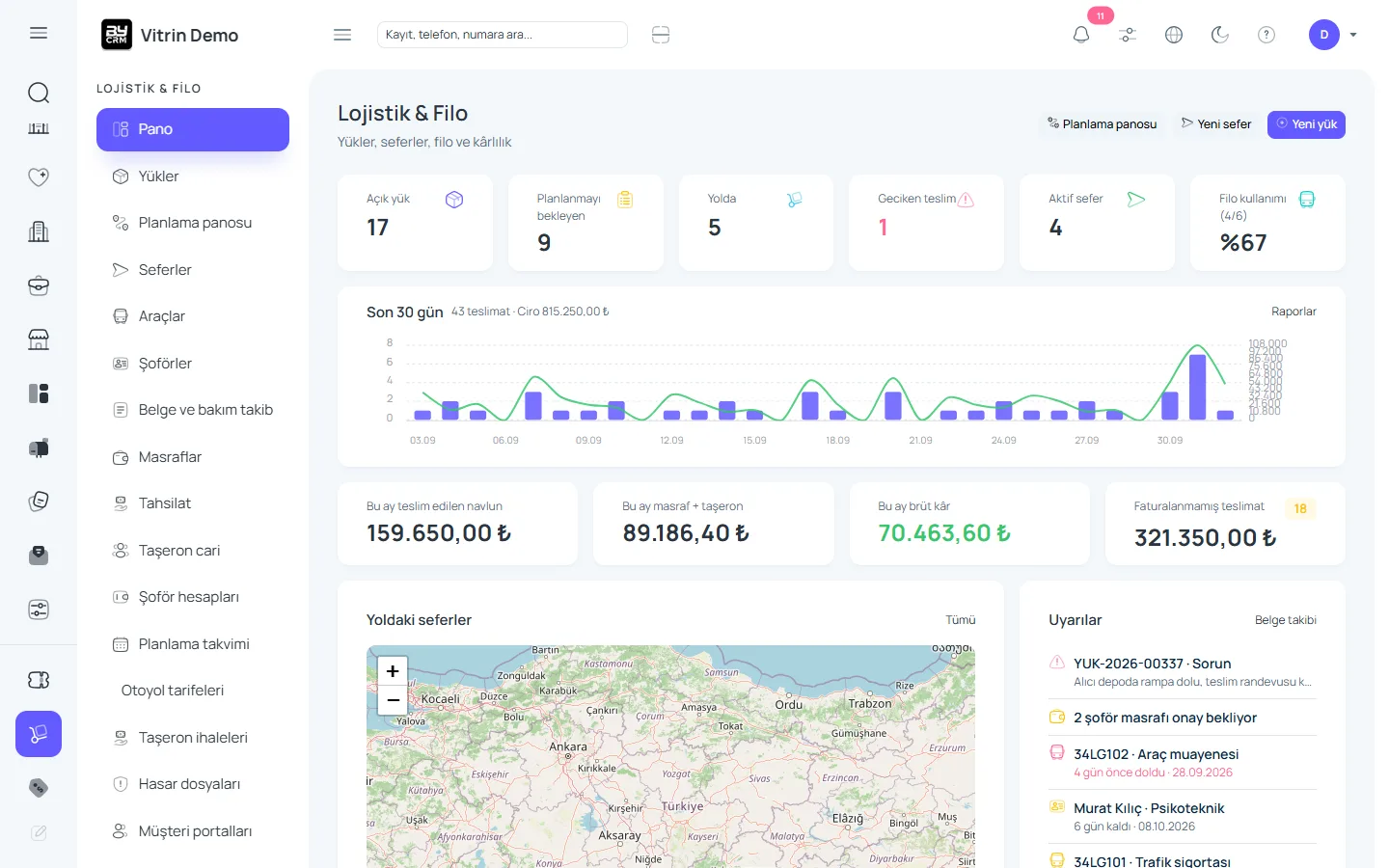Open Araçlar in the sidebar menu
The height and width of the screenshot is (868, 1389).
(193, 316)
